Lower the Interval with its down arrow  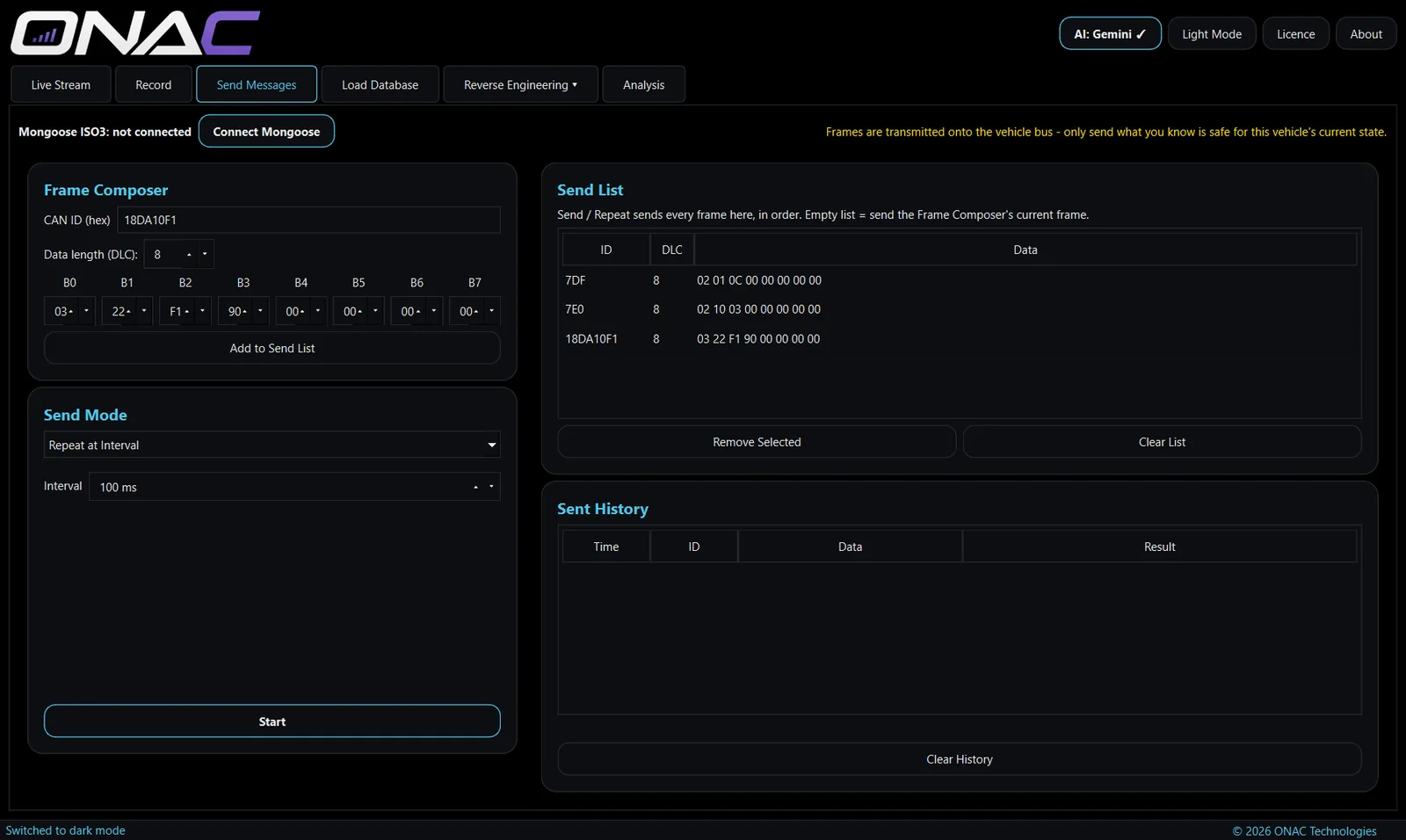tap(491, 487)
